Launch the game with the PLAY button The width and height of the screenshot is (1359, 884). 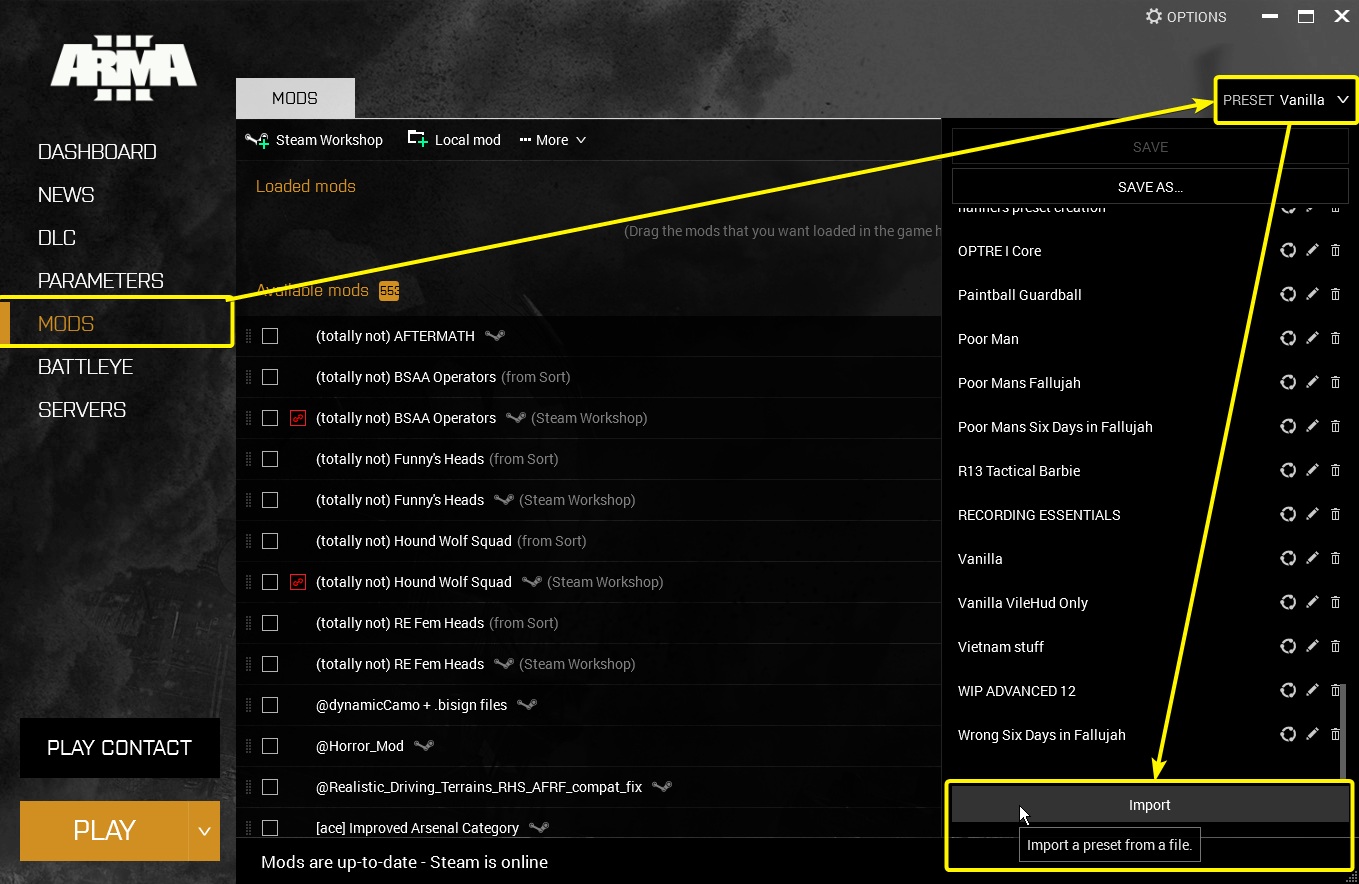pyautogui.click(x=104, y=831)
